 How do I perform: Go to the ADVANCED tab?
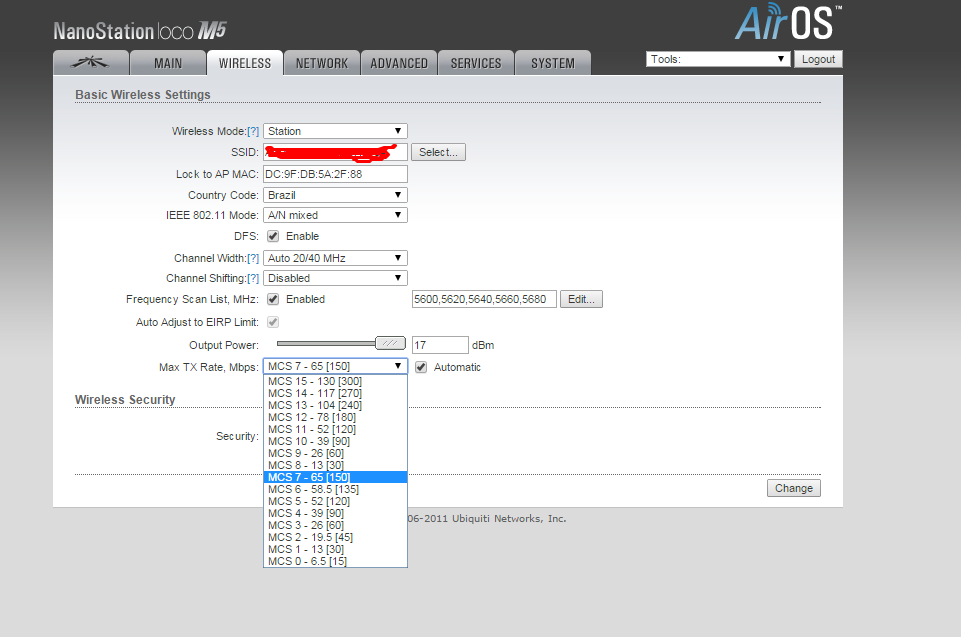click(399, 63)
